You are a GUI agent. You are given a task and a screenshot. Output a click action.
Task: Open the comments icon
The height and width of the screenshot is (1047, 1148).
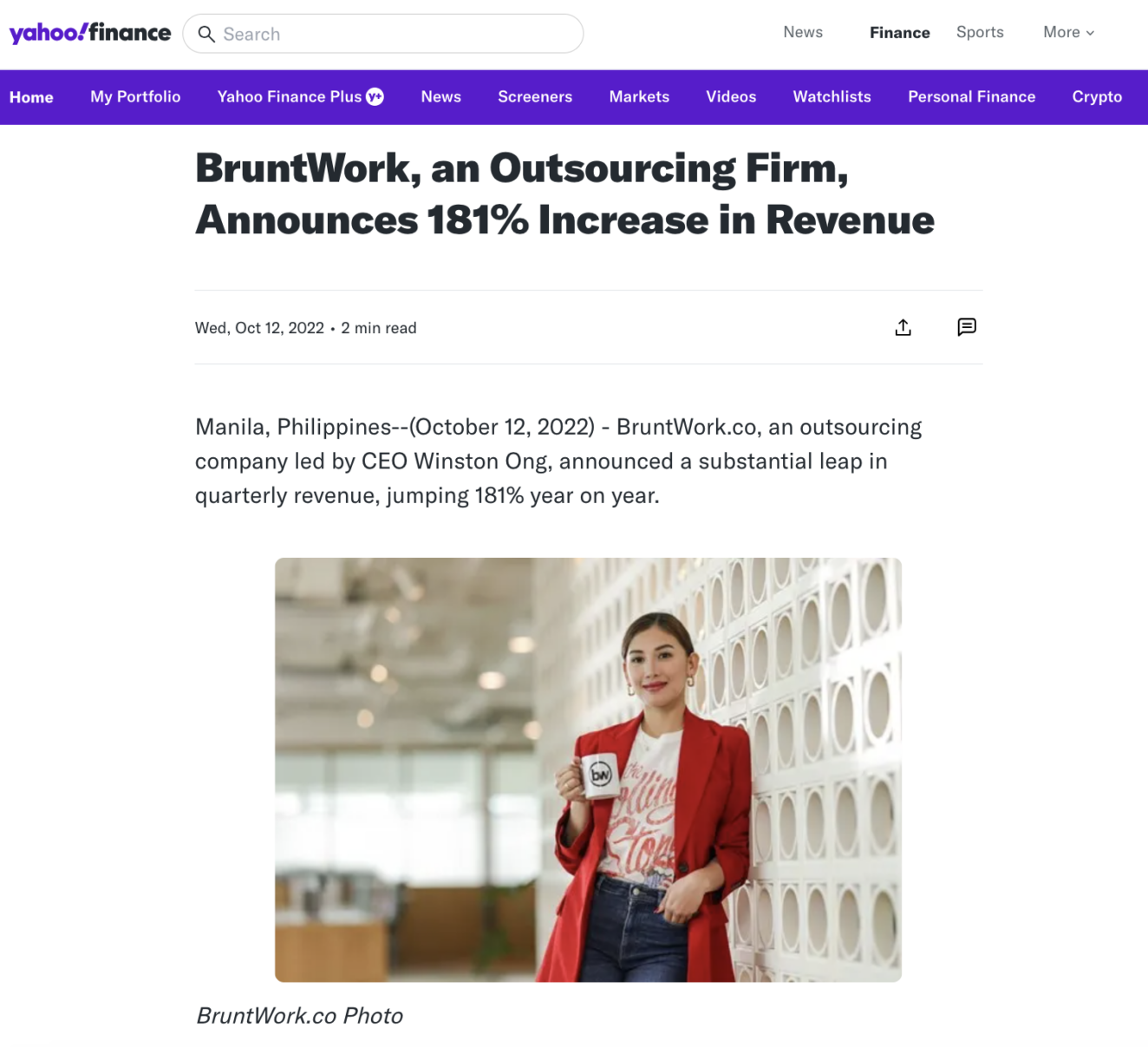[x=967, y=327]
